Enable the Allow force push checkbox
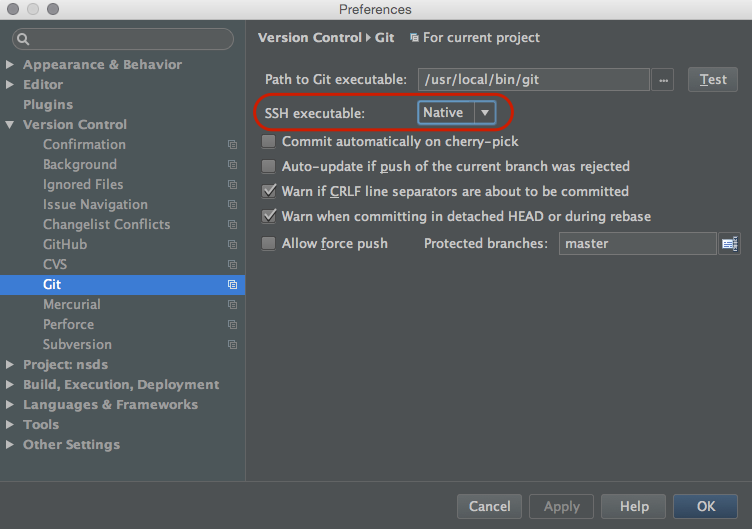The height and width of the screenshot is (529, 752). coord(269,243)
